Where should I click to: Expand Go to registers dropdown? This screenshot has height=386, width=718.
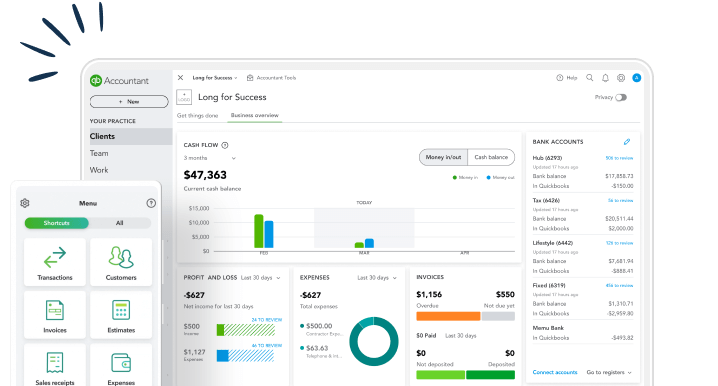pos(609,372)
